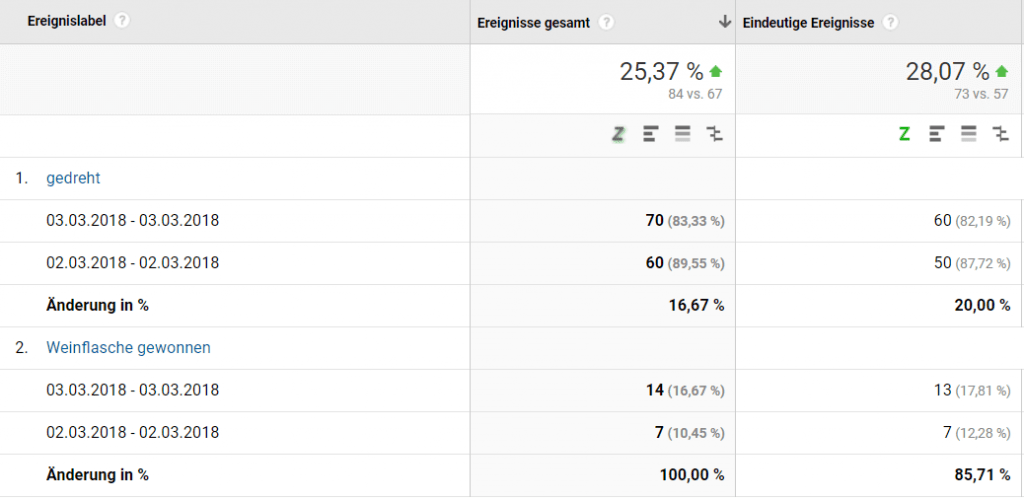Screen dimensions: 1024x500
Task: Choose stacked rows view under Ereignisse gesamt
Action: pyautogui.click(x=683, y=134)
